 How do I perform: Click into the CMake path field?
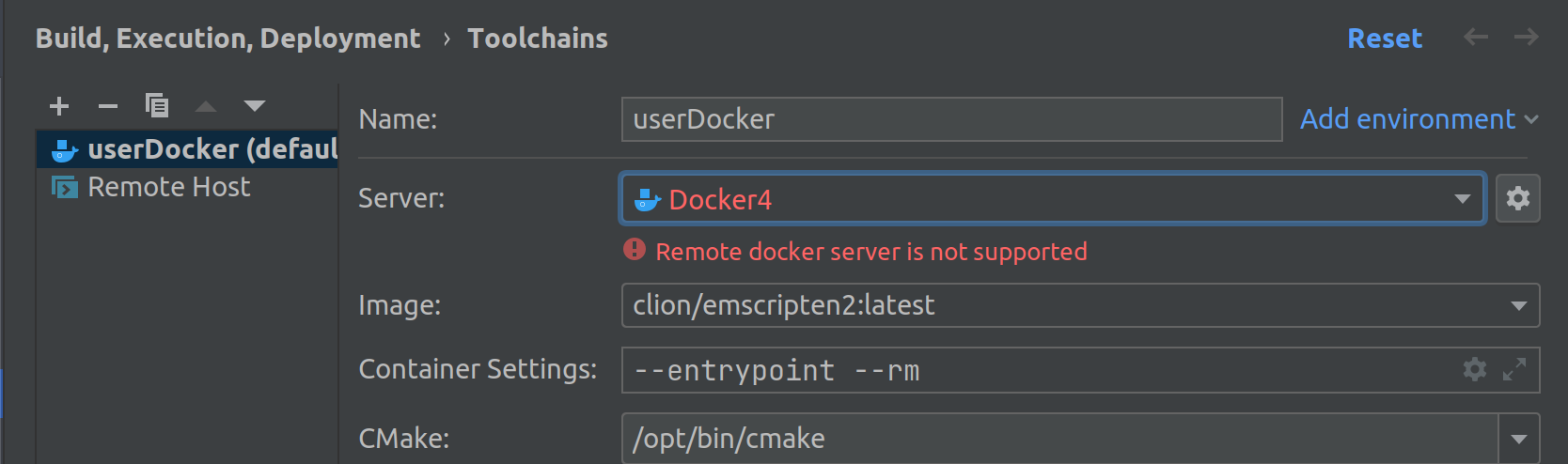1059,439
